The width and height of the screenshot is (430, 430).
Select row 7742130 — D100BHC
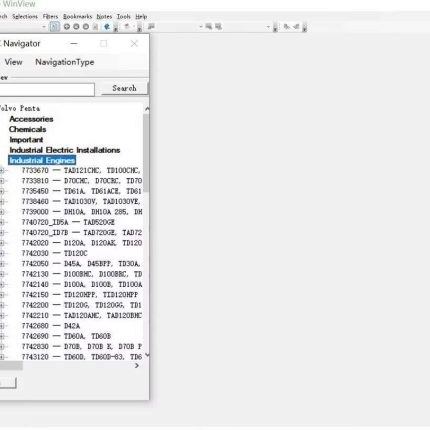(82, 274)
